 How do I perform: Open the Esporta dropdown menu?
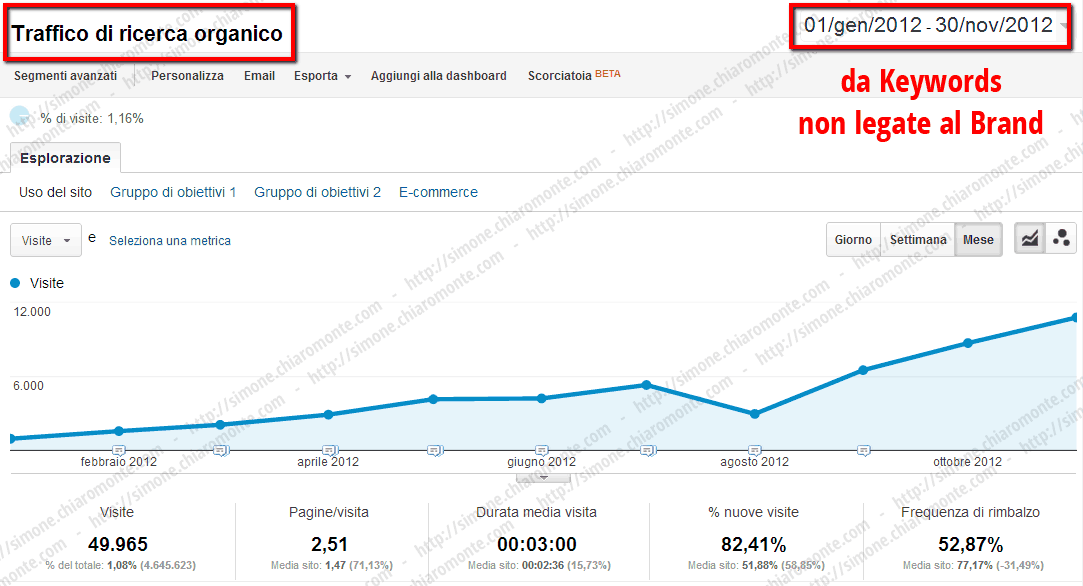[323, 76]
